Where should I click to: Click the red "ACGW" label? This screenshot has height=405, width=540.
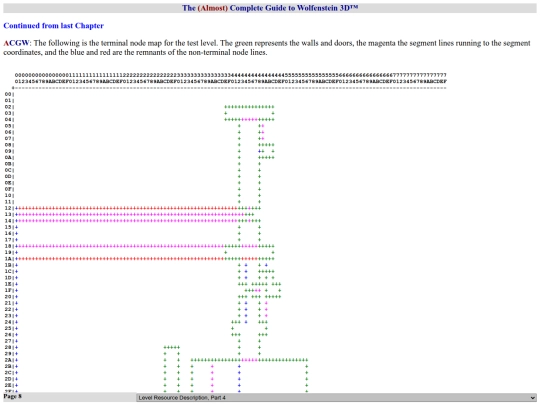click(x=16, y=43)
